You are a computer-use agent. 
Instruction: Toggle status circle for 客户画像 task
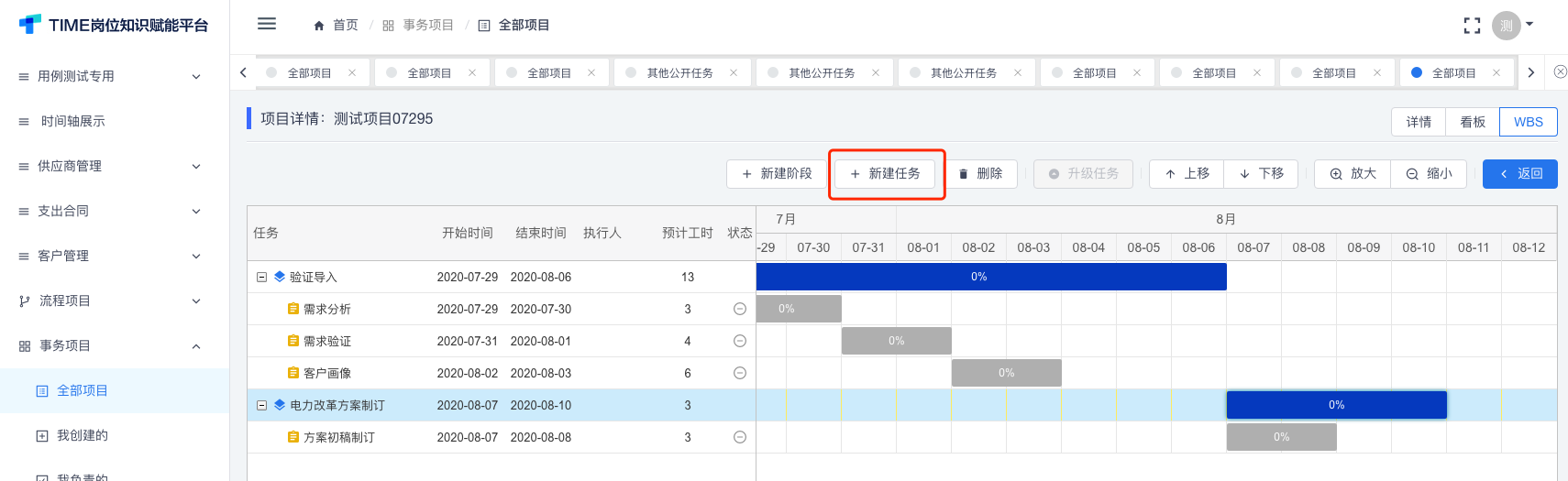click(x=740, y=374)
